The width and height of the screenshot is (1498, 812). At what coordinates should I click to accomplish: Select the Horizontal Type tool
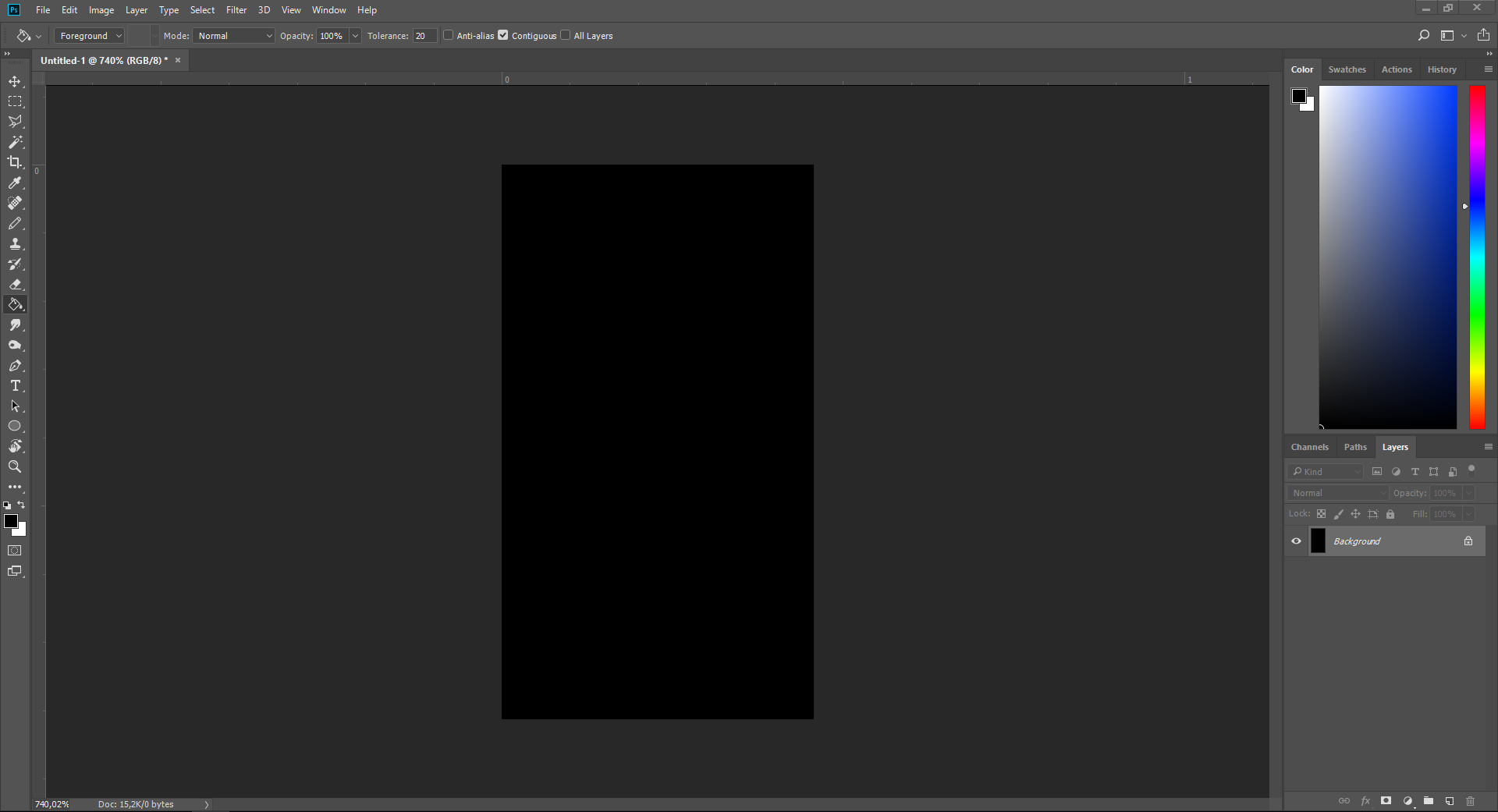pos(15,385)
